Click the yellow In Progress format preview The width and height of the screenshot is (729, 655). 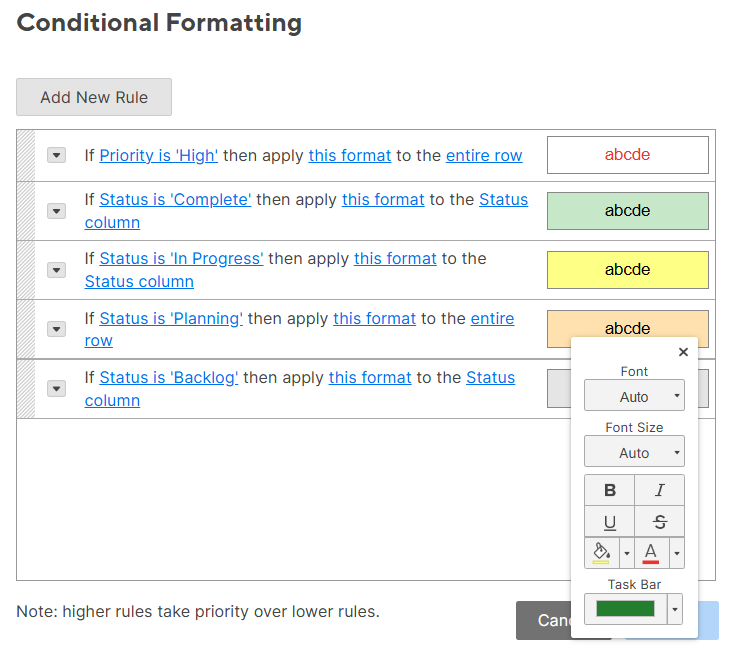coord(627,269)
